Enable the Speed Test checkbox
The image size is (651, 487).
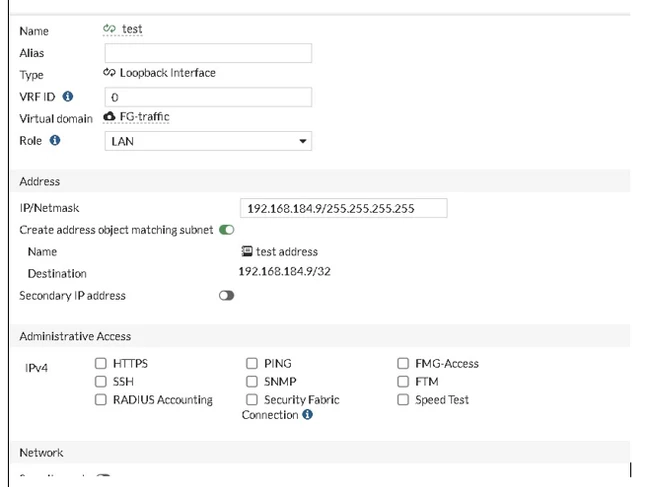[403, 399]
